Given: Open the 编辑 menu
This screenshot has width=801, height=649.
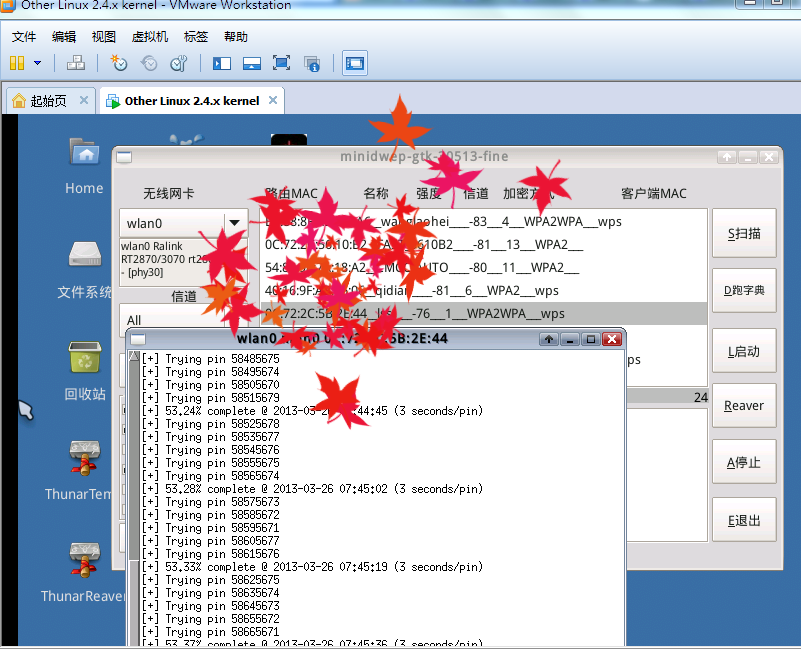Looking at the screenshot, I should pos(64,37).
